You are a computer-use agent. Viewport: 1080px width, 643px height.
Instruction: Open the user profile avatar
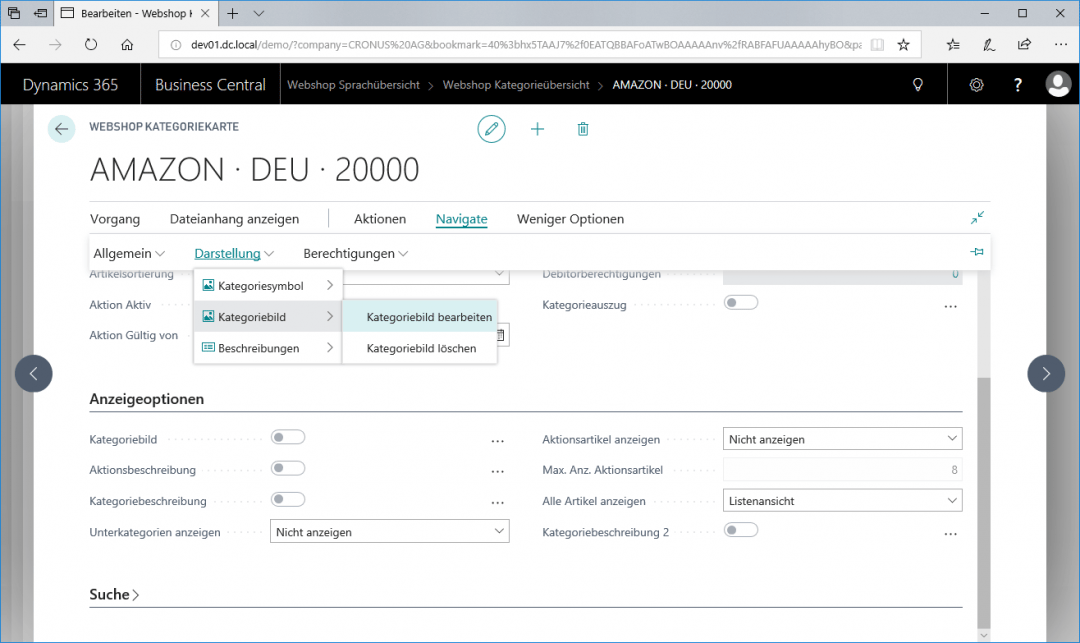(x=1058, y=85)
